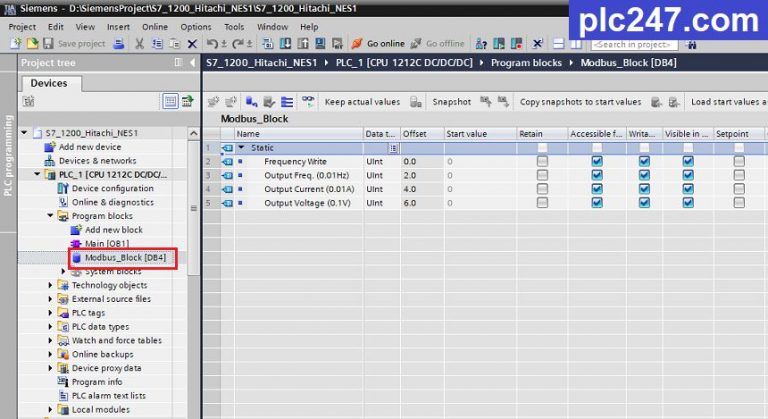Click the Accessible devices icon
Viewport: 768px width, 419px height.
tap(481, 44)
